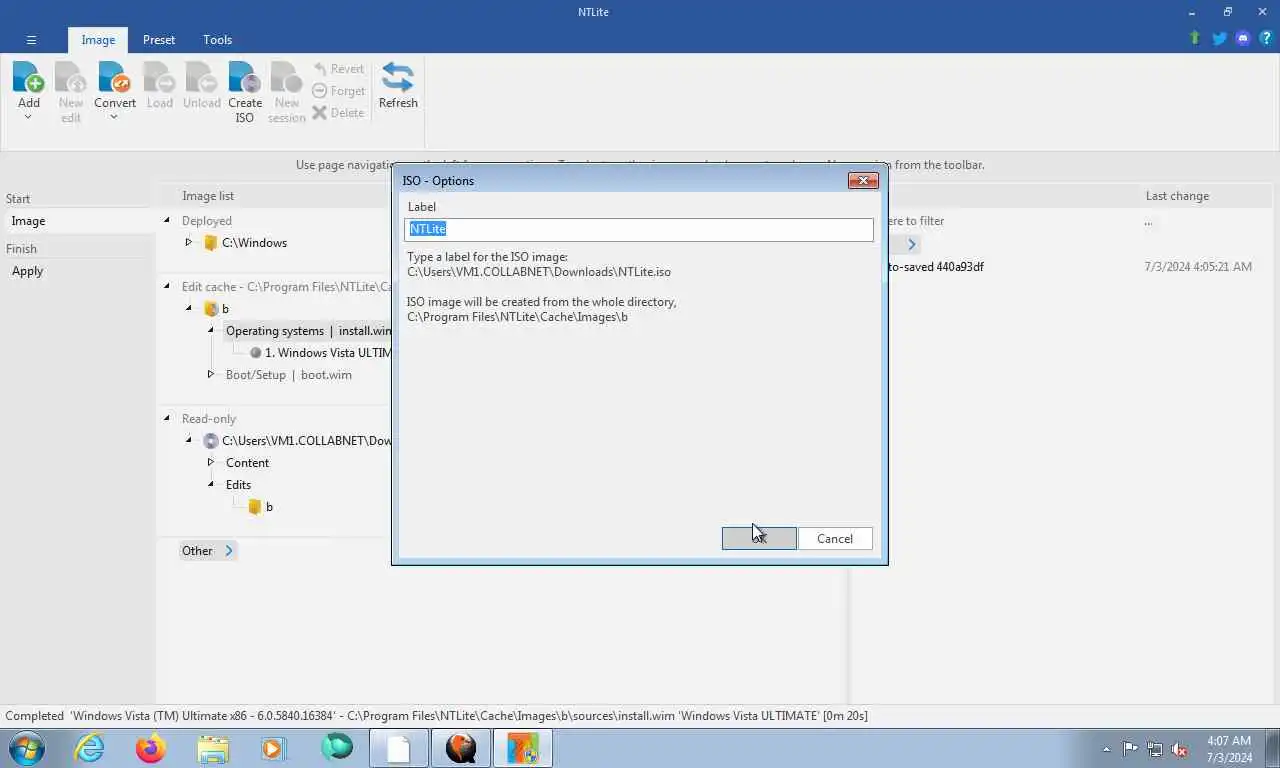1280x768 pixels.
Task: Select the C:\Users\VM1.COLLABNET ISO row
Action: pyautogui.click(x=297, y=441)
